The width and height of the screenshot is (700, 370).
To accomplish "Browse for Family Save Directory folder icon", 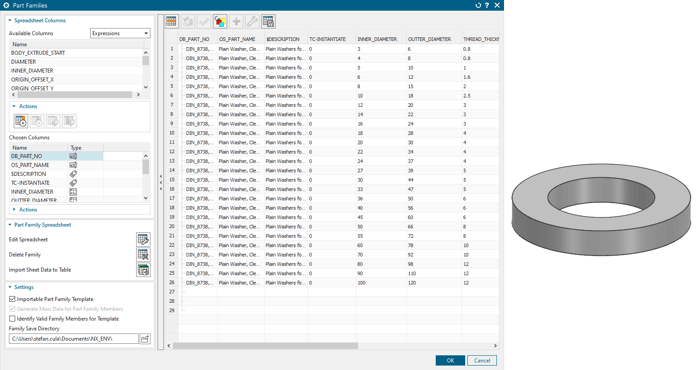I will (x=145, y=339).
